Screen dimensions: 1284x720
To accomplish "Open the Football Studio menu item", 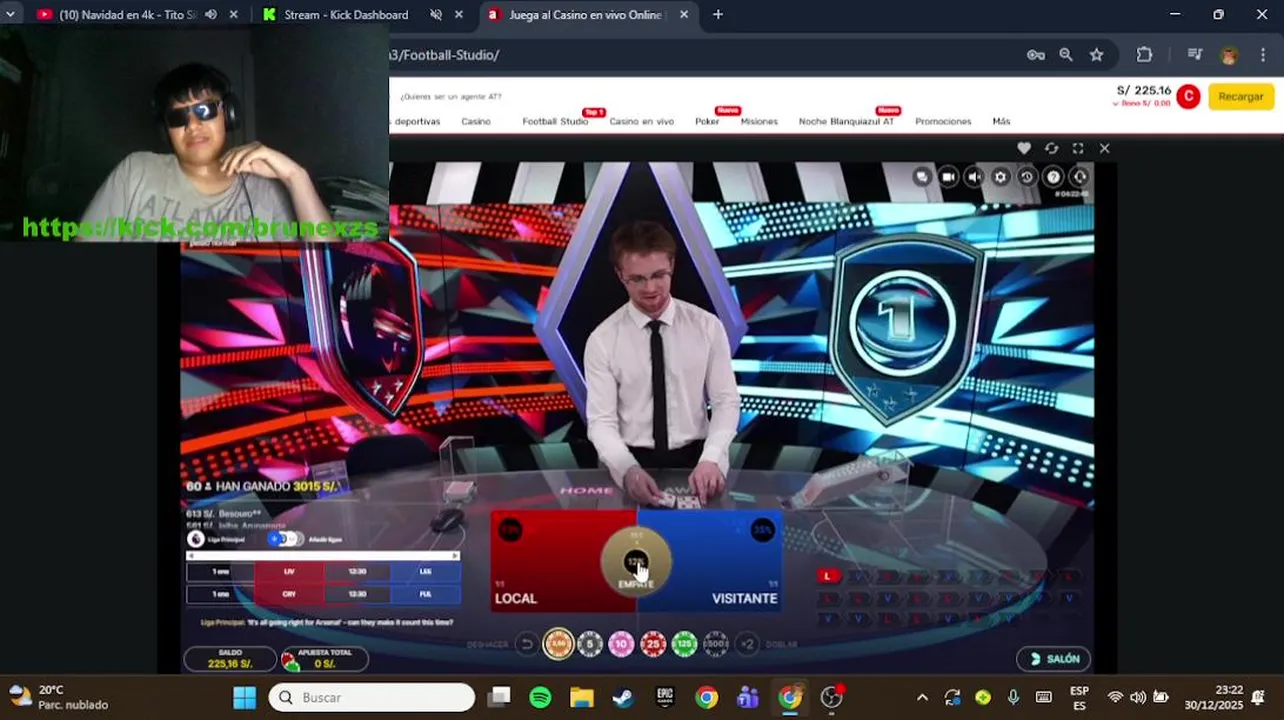I will coord(555,121).
